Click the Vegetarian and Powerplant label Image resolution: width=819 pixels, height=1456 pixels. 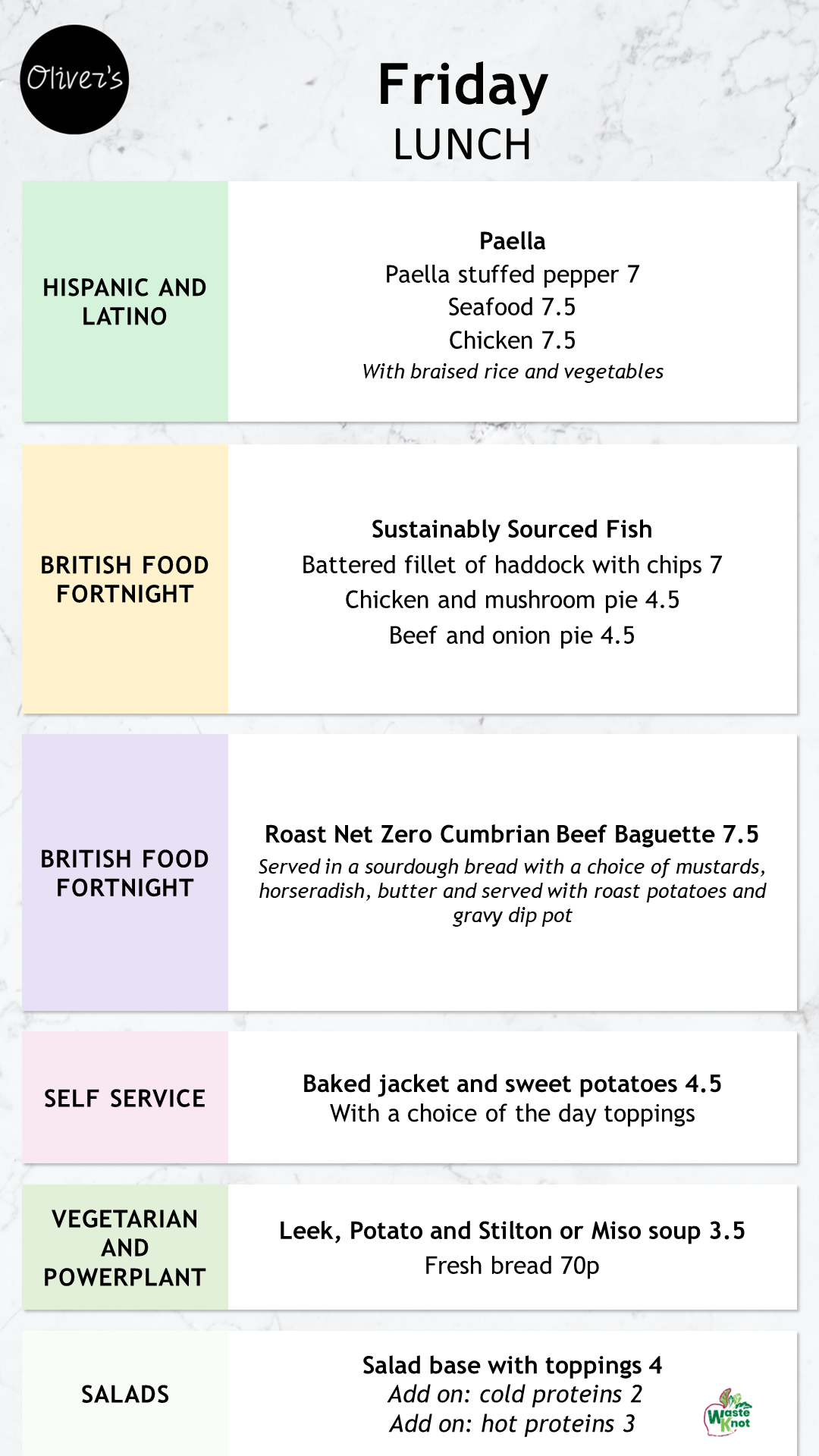125,1247
